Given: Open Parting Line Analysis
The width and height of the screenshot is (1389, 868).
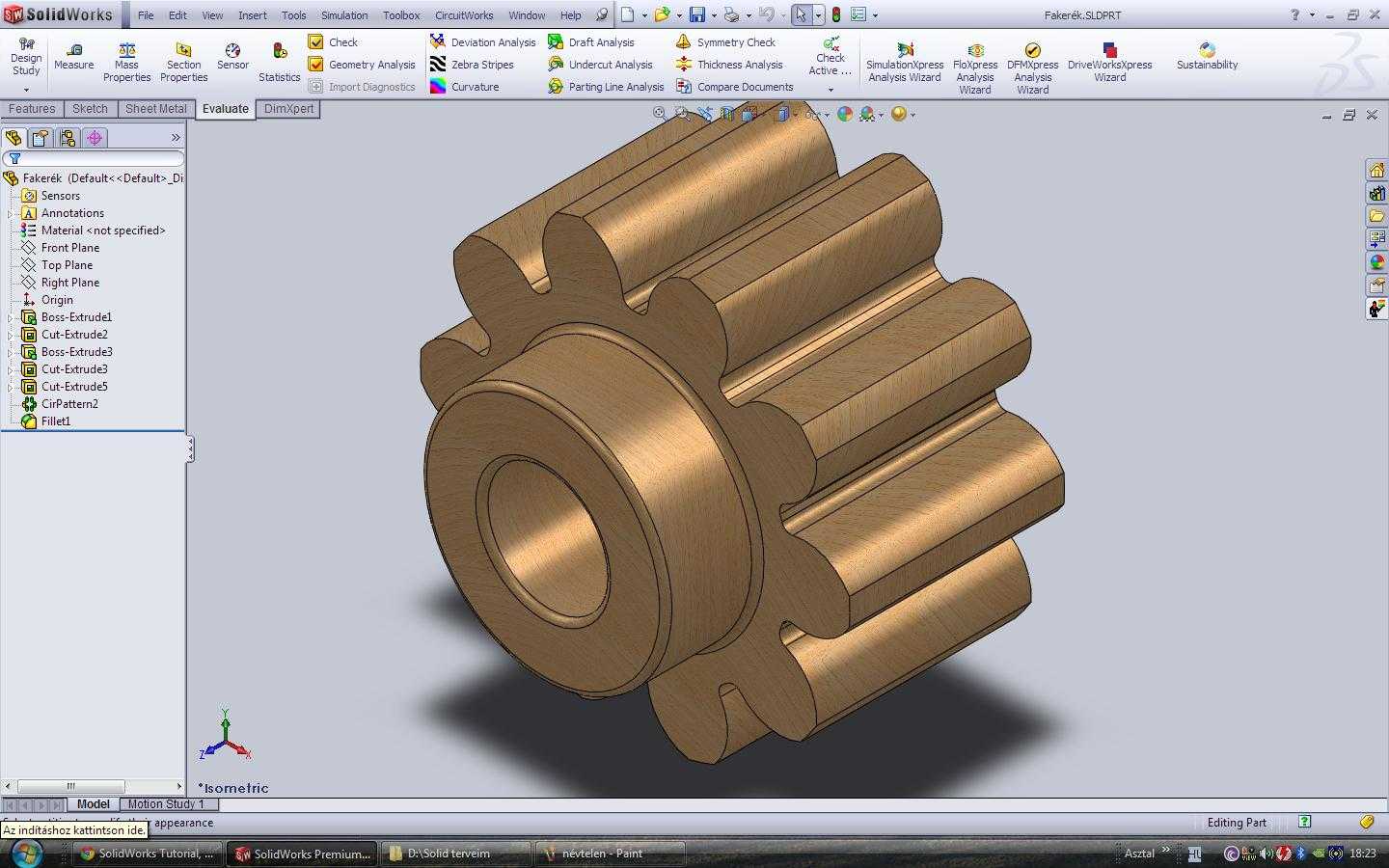Looking at the screenshot, I should pyautogui.click(x=606, y=87).
